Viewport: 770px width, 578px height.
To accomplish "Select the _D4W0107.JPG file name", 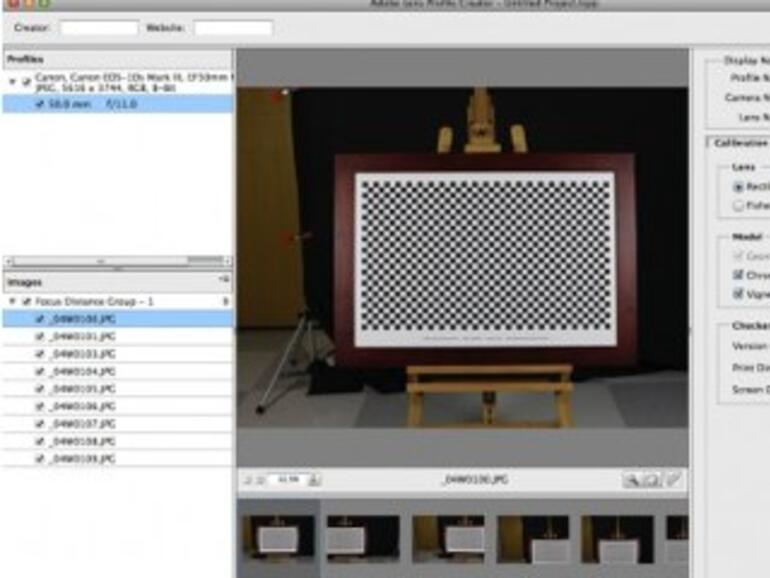I will 82,424.
